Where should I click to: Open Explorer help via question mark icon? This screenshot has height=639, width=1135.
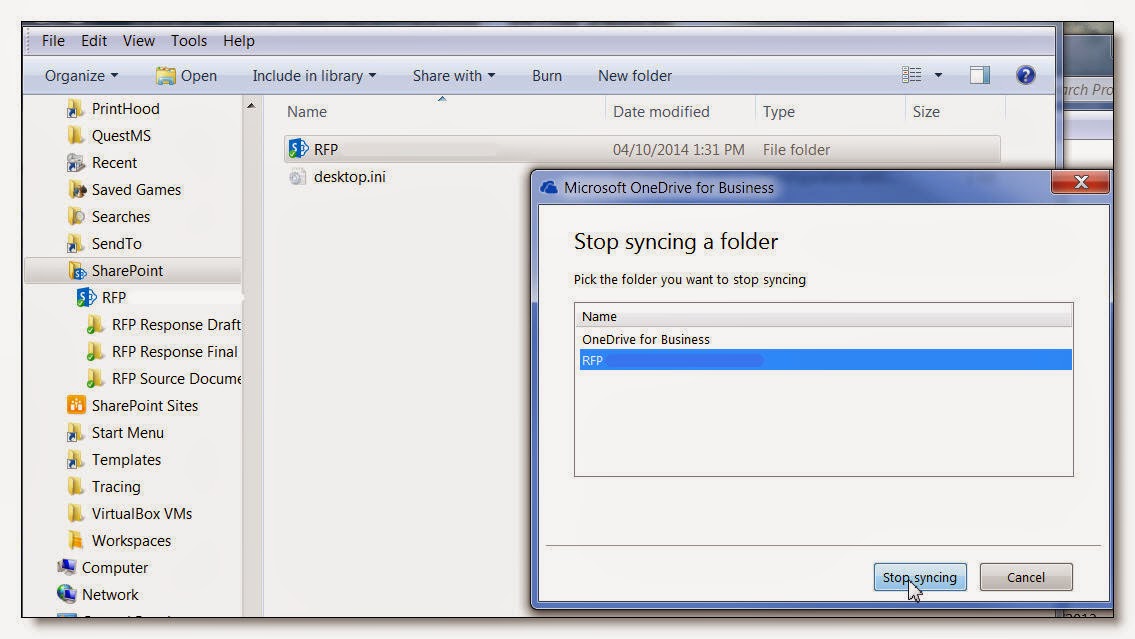[x=1026, y=75]
